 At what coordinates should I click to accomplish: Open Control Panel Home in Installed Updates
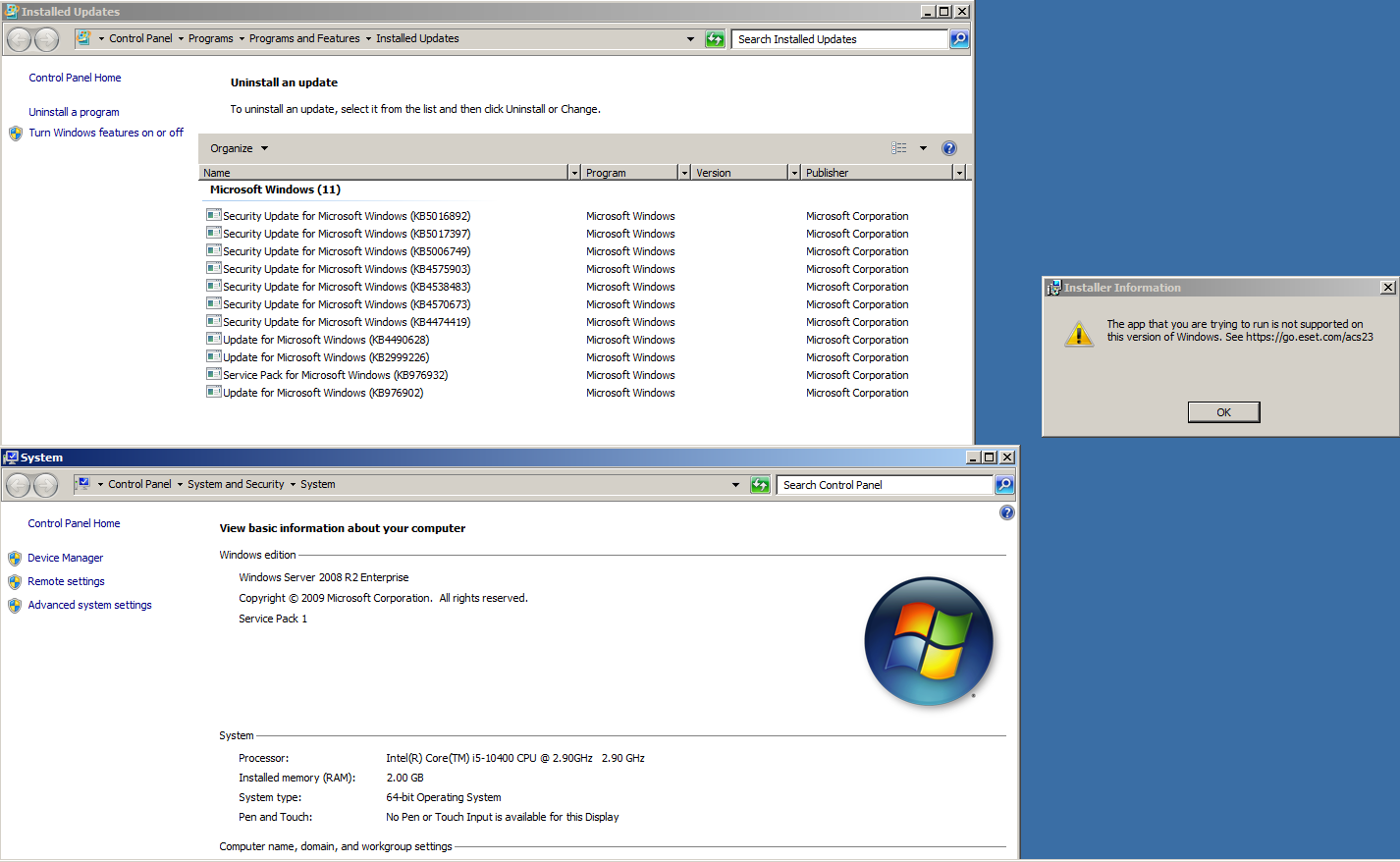coord(75,79)
